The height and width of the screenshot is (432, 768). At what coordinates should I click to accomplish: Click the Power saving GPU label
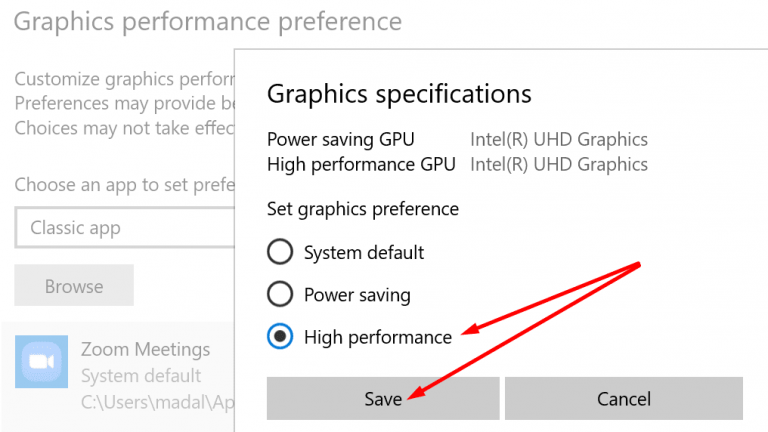click(340, 140)
